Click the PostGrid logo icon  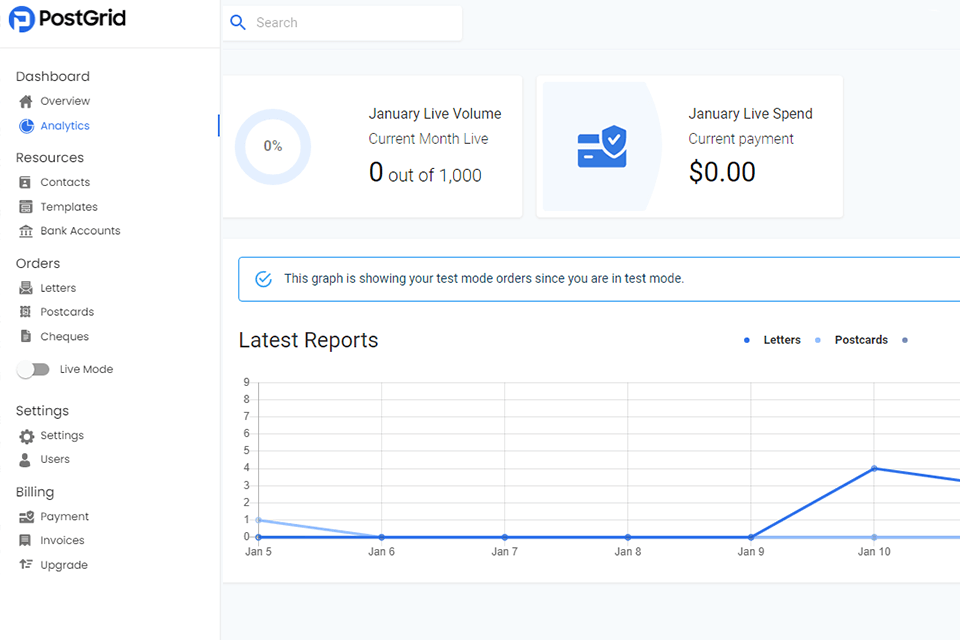[22, 19]
